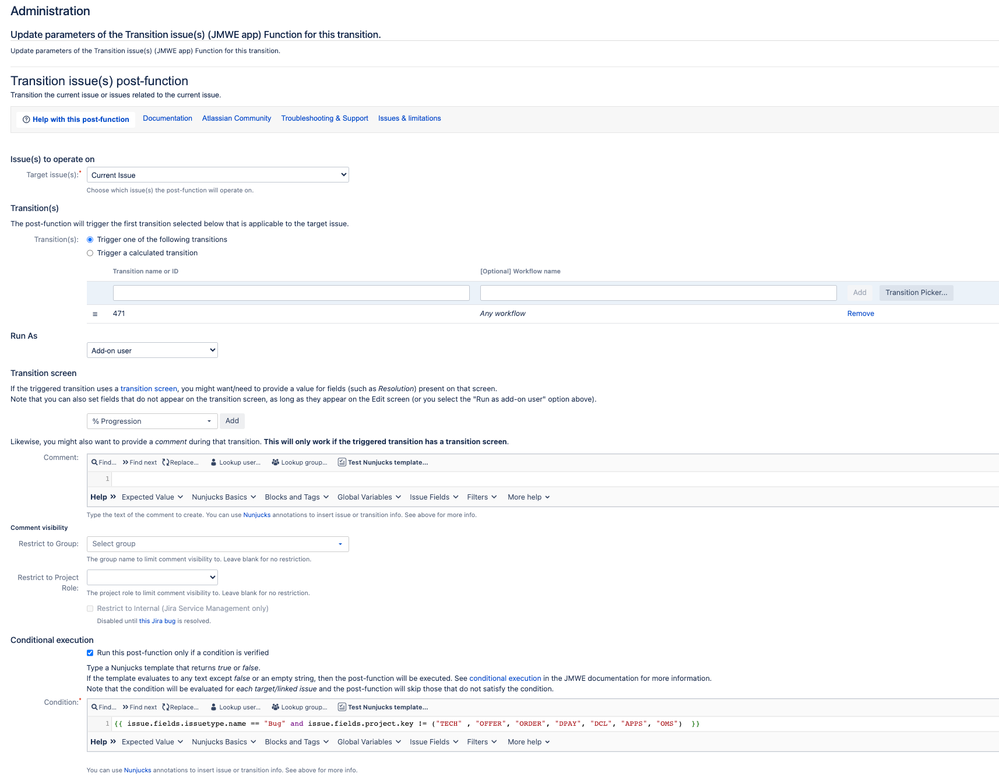Open More help menu in the Comment editor

(529, 497)
